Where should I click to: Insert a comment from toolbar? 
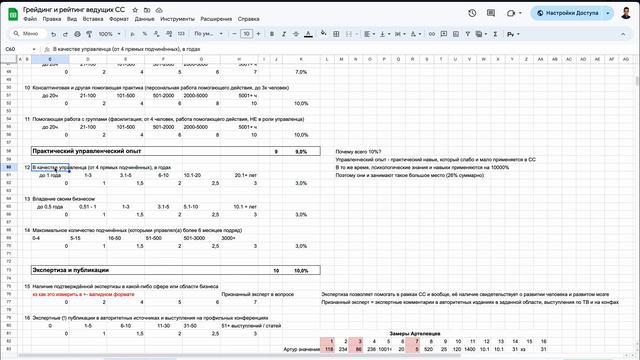[x=444, y=34]
